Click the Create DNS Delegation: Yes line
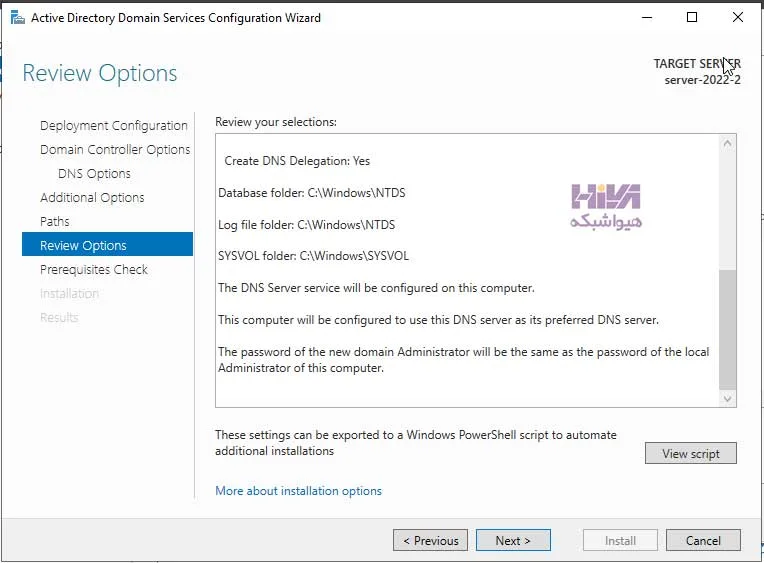Screen dimensions: 764x563 (x=297, y=161)
